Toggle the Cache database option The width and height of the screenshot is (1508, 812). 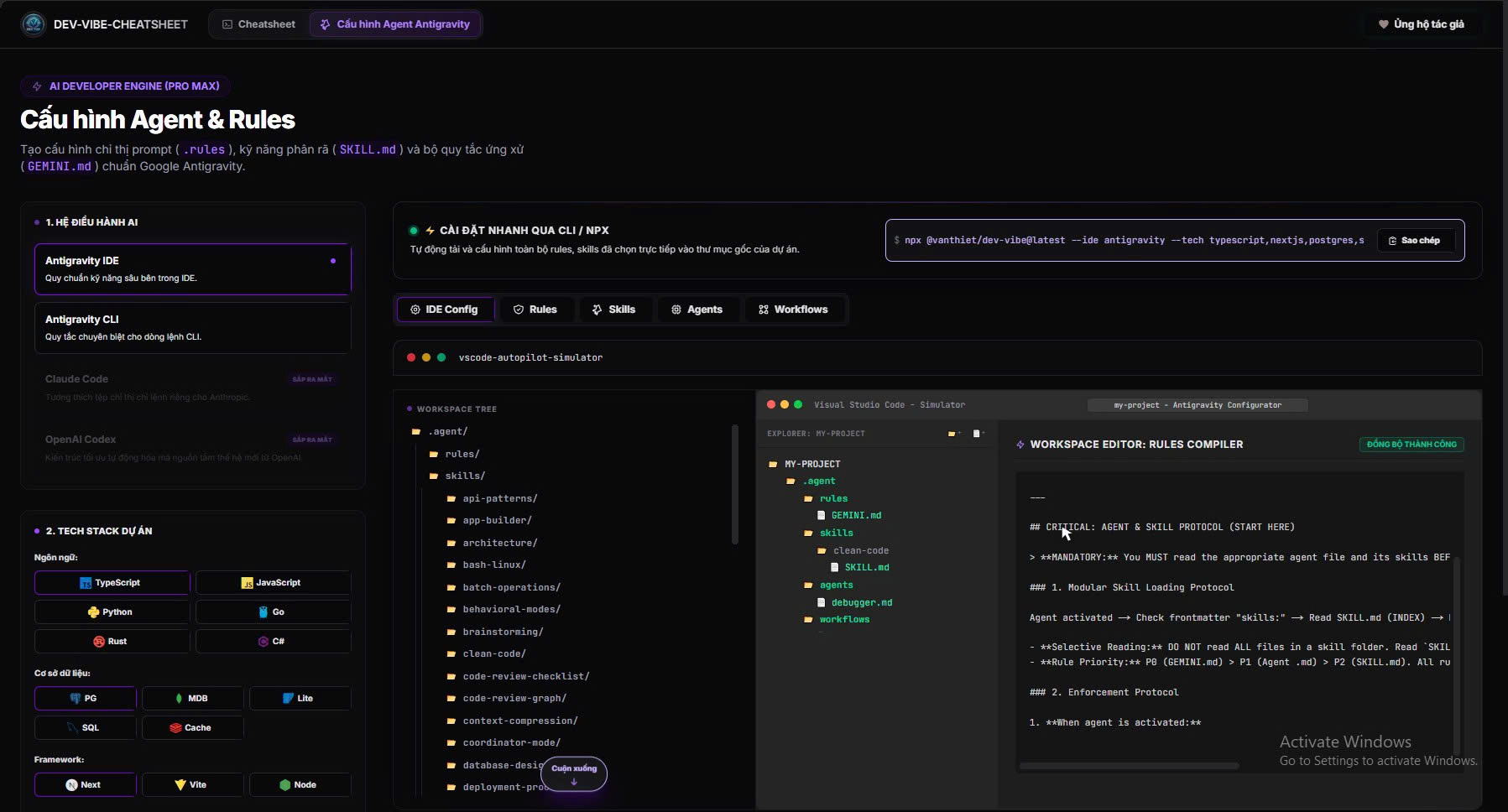coord(192,728)
